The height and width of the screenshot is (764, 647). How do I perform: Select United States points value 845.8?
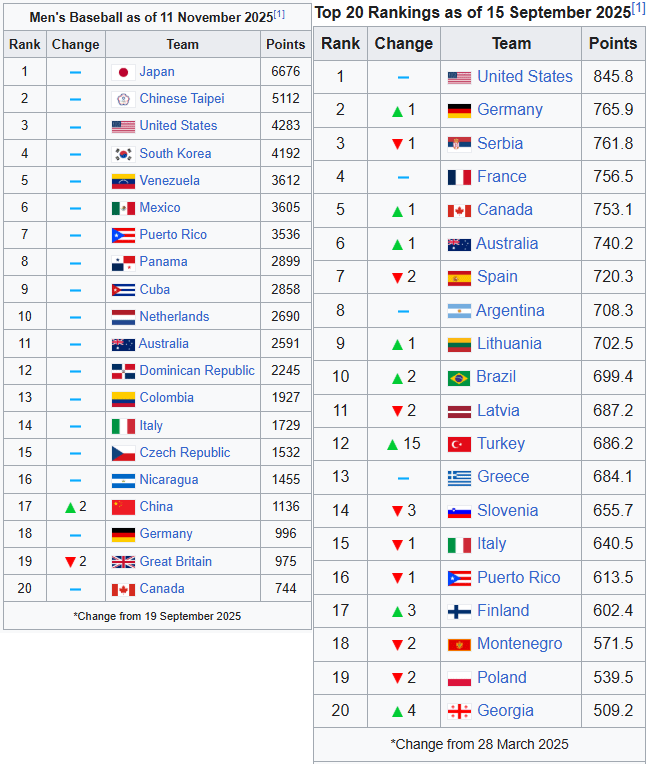[613, 76]
